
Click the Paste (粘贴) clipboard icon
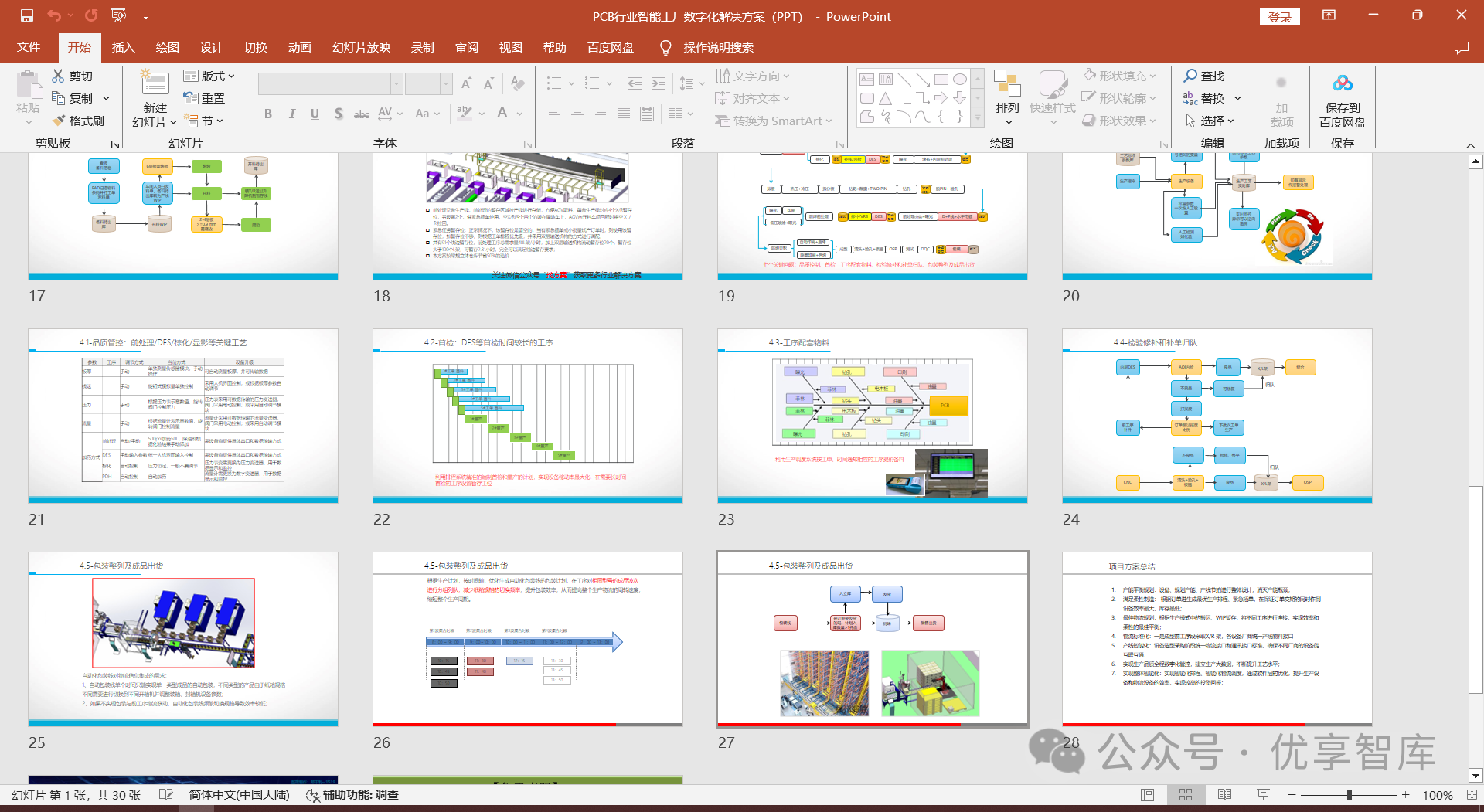click(28, 83)
